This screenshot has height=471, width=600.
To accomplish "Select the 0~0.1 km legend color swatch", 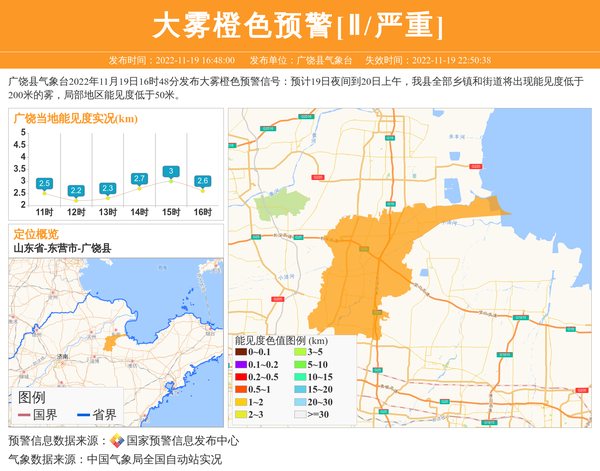I will pos(240,353).
